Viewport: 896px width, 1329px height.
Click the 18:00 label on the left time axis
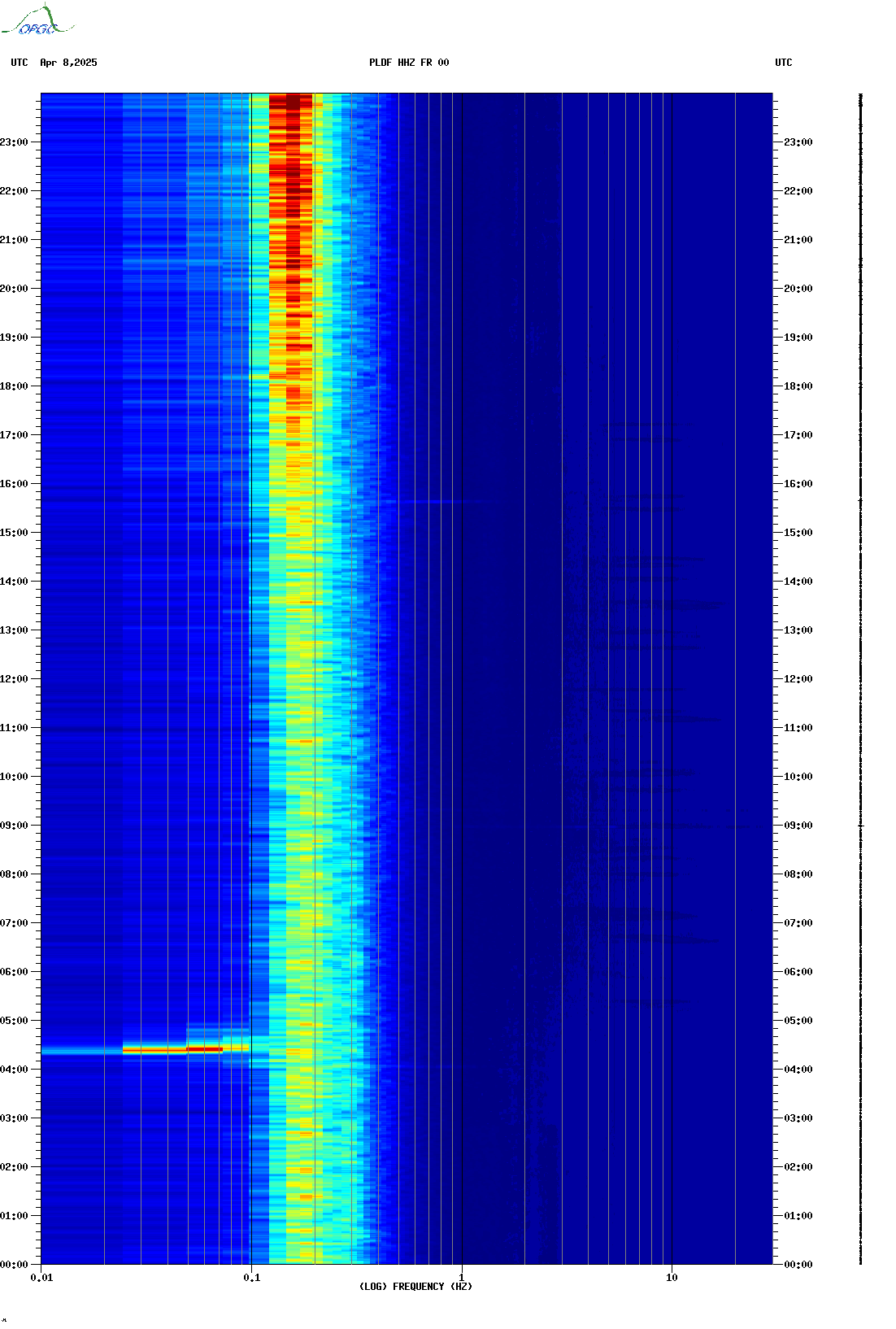[15, 386]
